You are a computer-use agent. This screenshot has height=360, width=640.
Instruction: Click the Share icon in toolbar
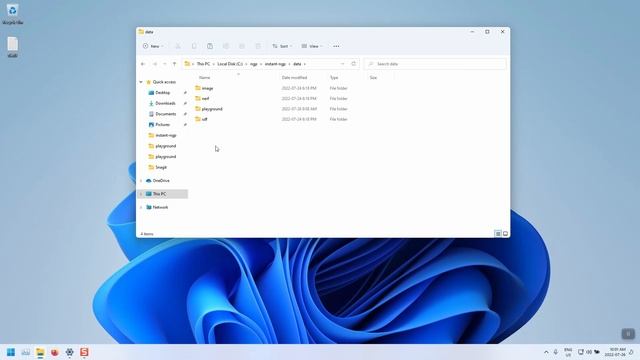(242, 46)
